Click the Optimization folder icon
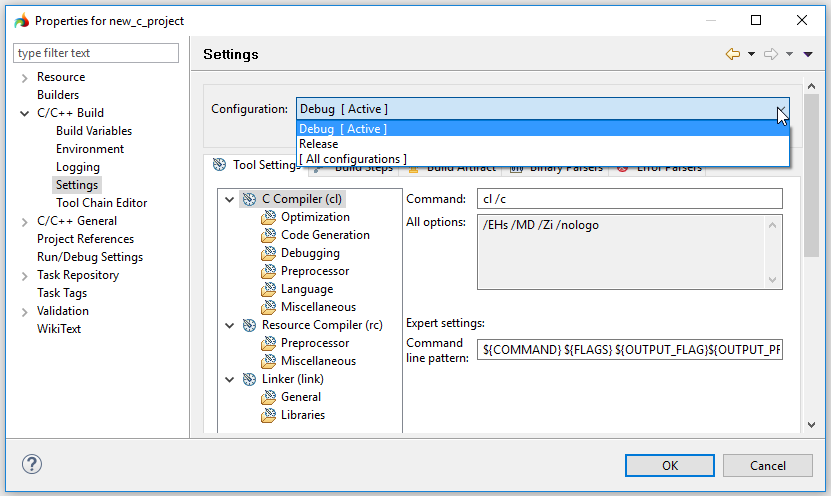The image size is (831, 496). pyautogui.click(x=268, y=217)
